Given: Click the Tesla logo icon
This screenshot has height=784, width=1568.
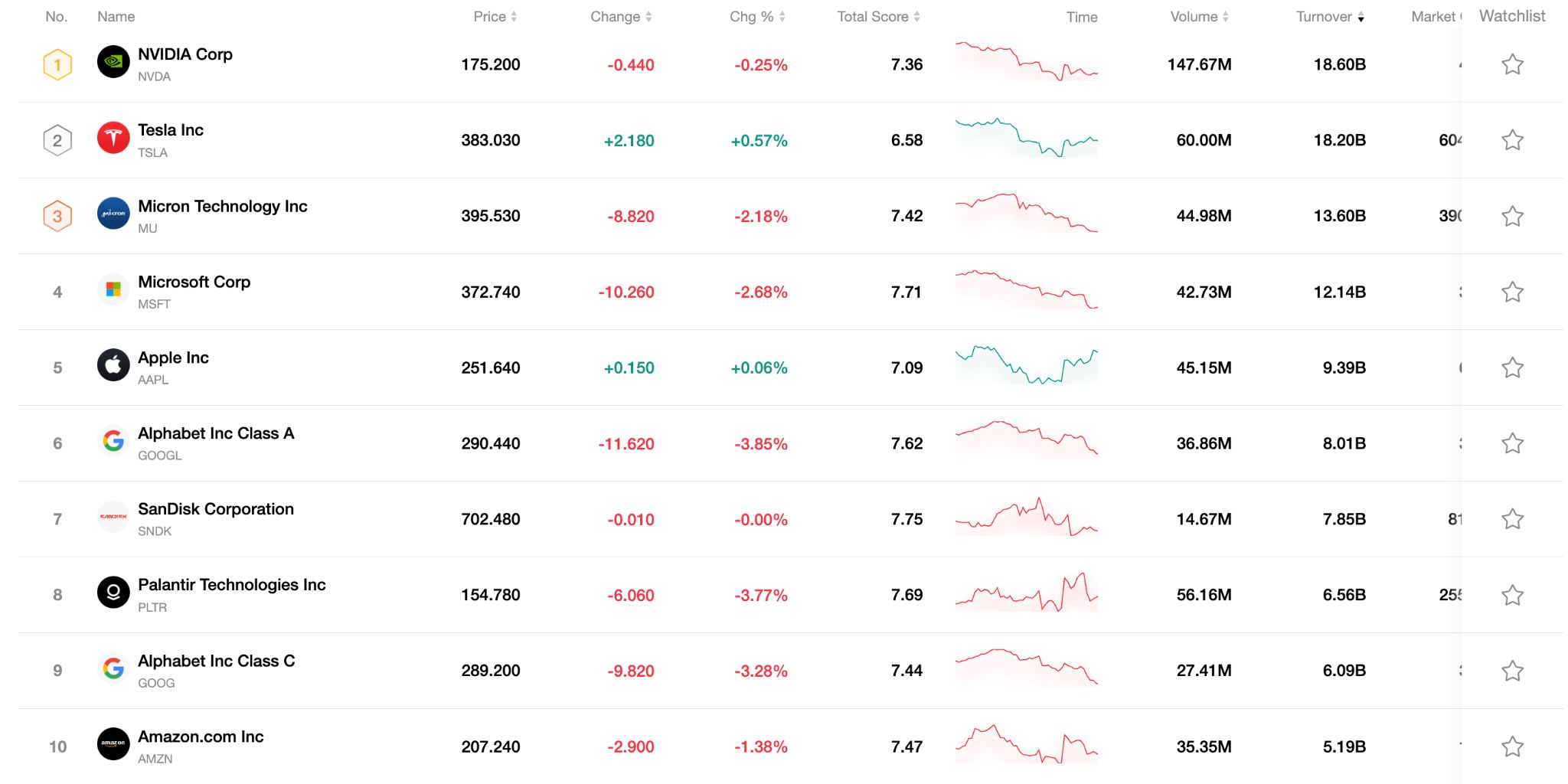Looking at the screenshot, I should click(x=113, y=139).
